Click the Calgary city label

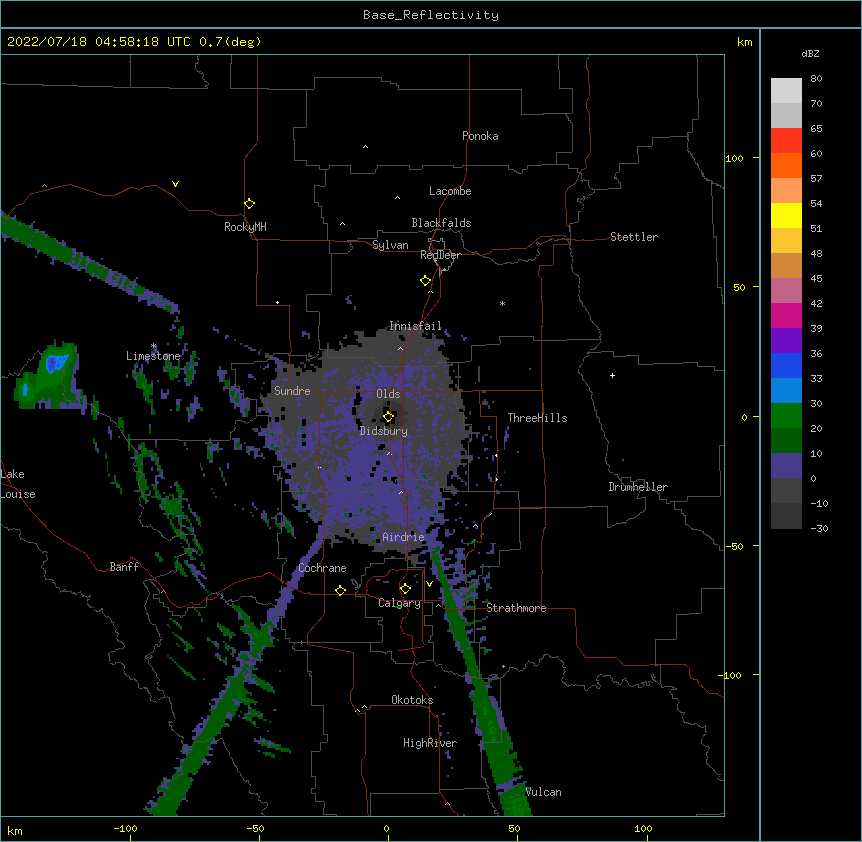(x=399, y=603)
